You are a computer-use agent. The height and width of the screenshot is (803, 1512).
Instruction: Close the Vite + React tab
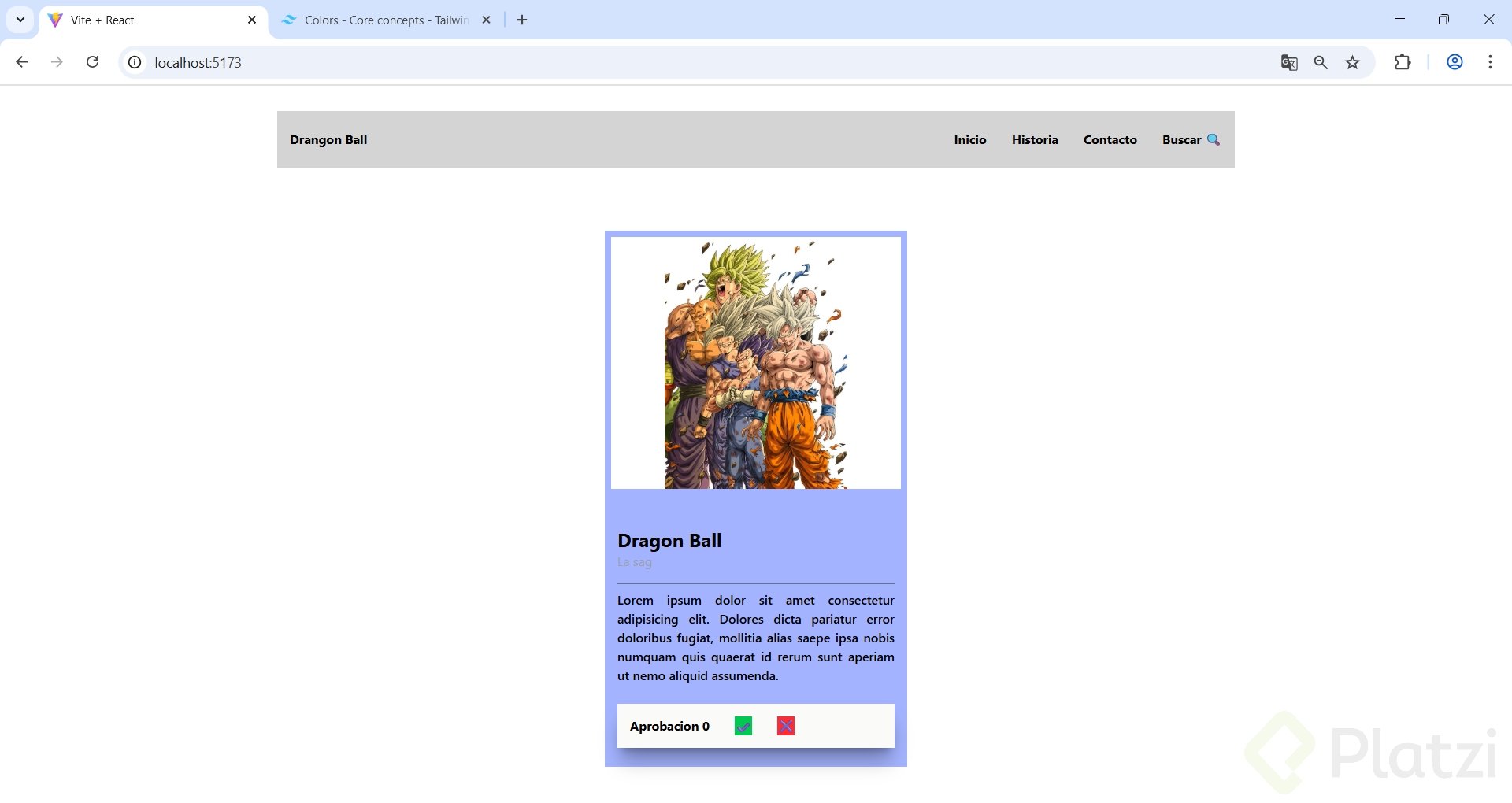[252, 20]
